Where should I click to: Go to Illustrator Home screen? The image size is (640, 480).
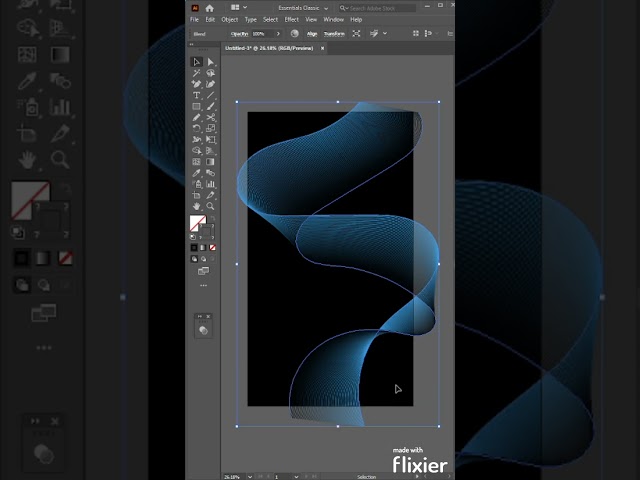pos(209,8)
